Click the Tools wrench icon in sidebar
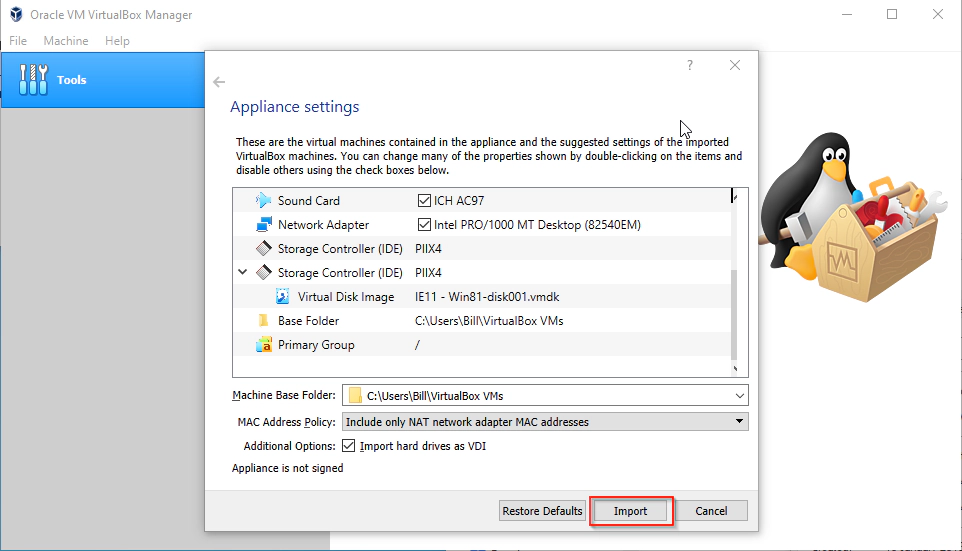 pos(34,80)
